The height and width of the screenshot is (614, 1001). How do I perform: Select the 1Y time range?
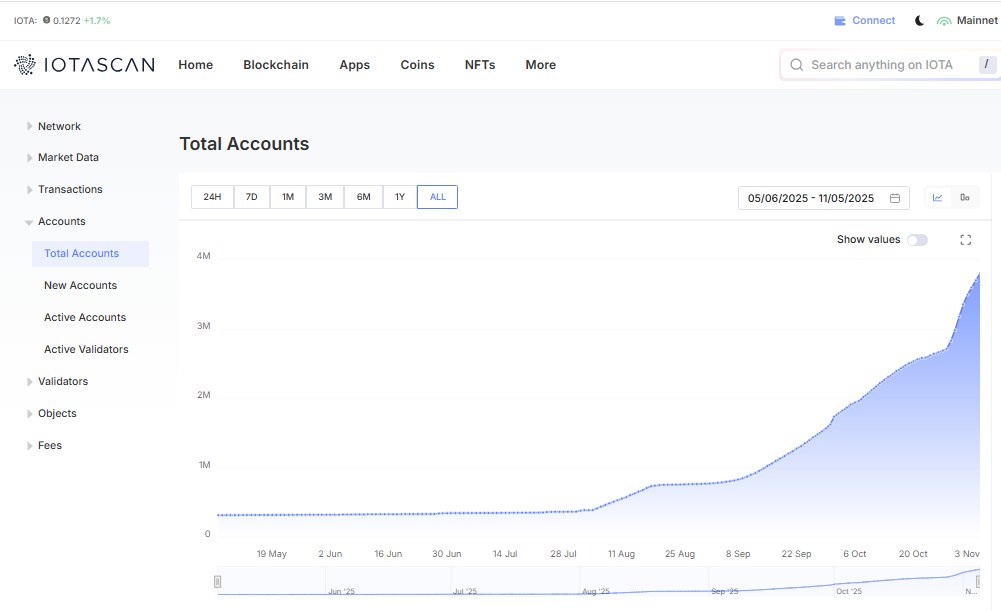(400, 197)
